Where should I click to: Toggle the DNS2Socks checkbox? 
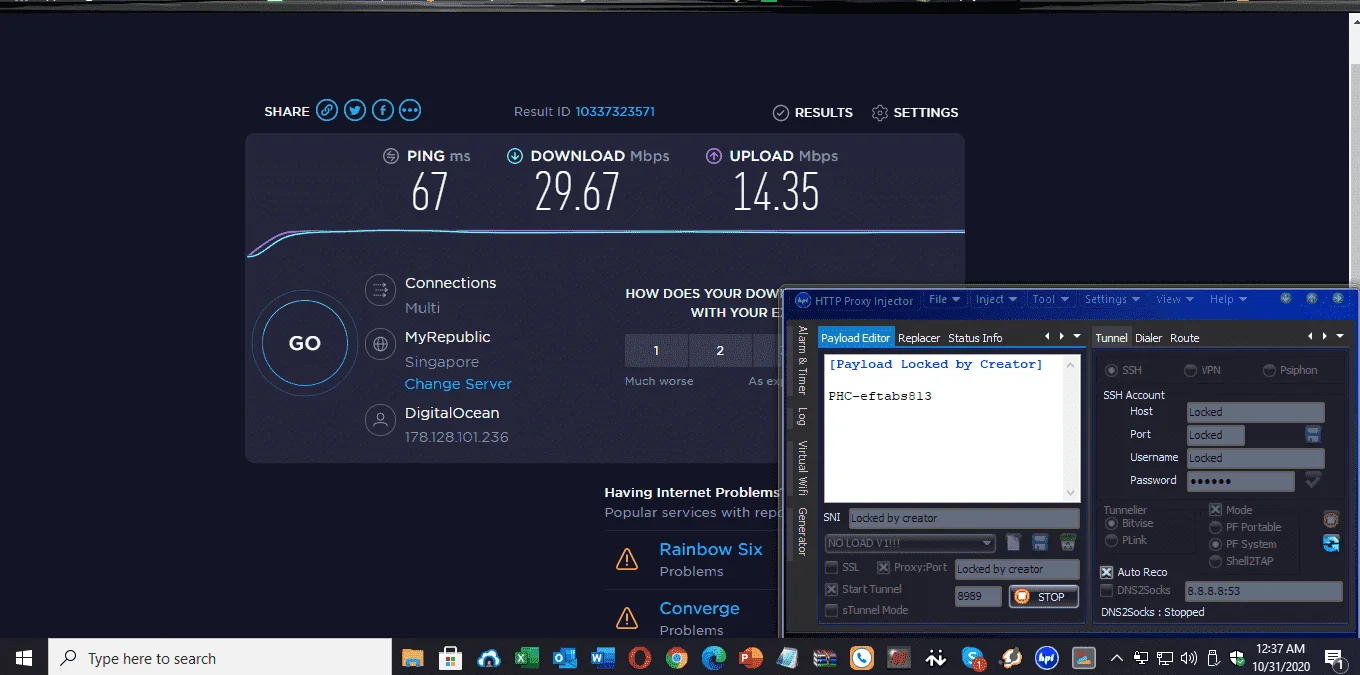tap(1107, 590)
